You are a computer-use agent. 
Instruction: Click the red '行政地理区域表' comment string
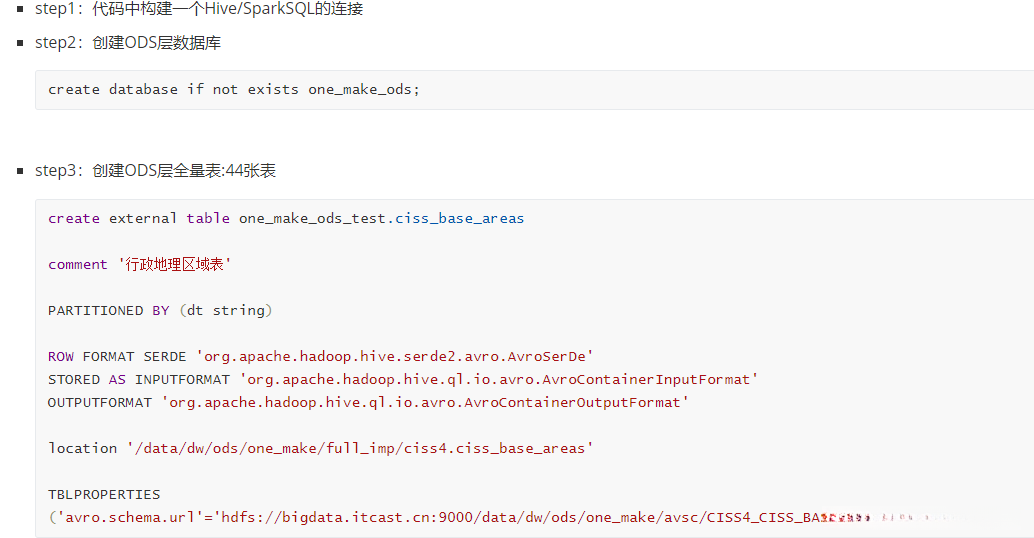pos(175,265)
